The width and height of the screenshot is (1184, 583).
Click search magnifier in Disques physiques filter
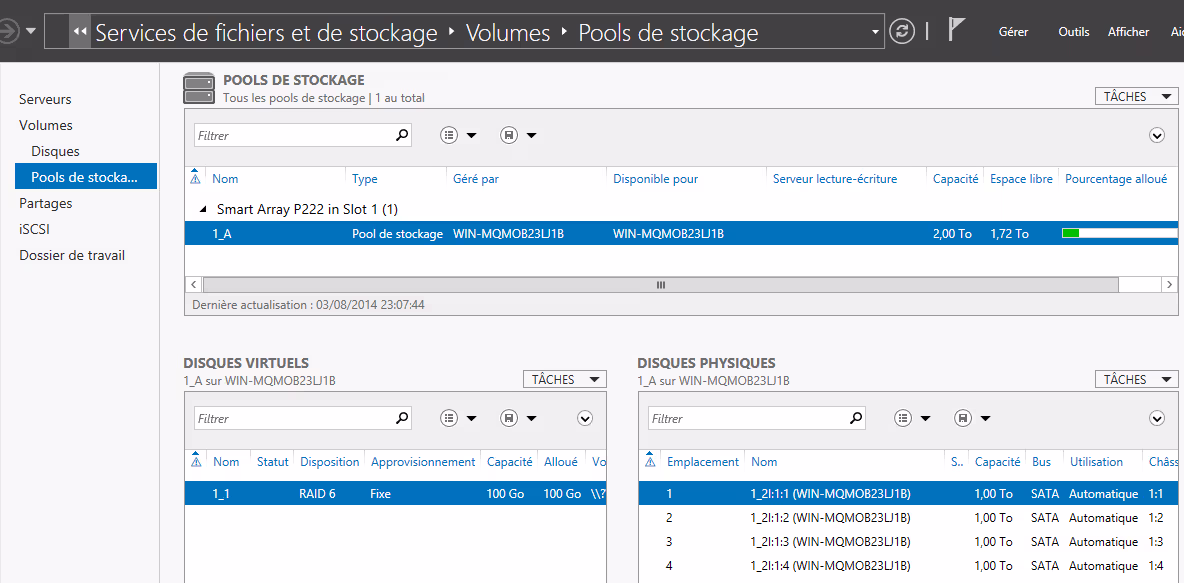point(856,419)
